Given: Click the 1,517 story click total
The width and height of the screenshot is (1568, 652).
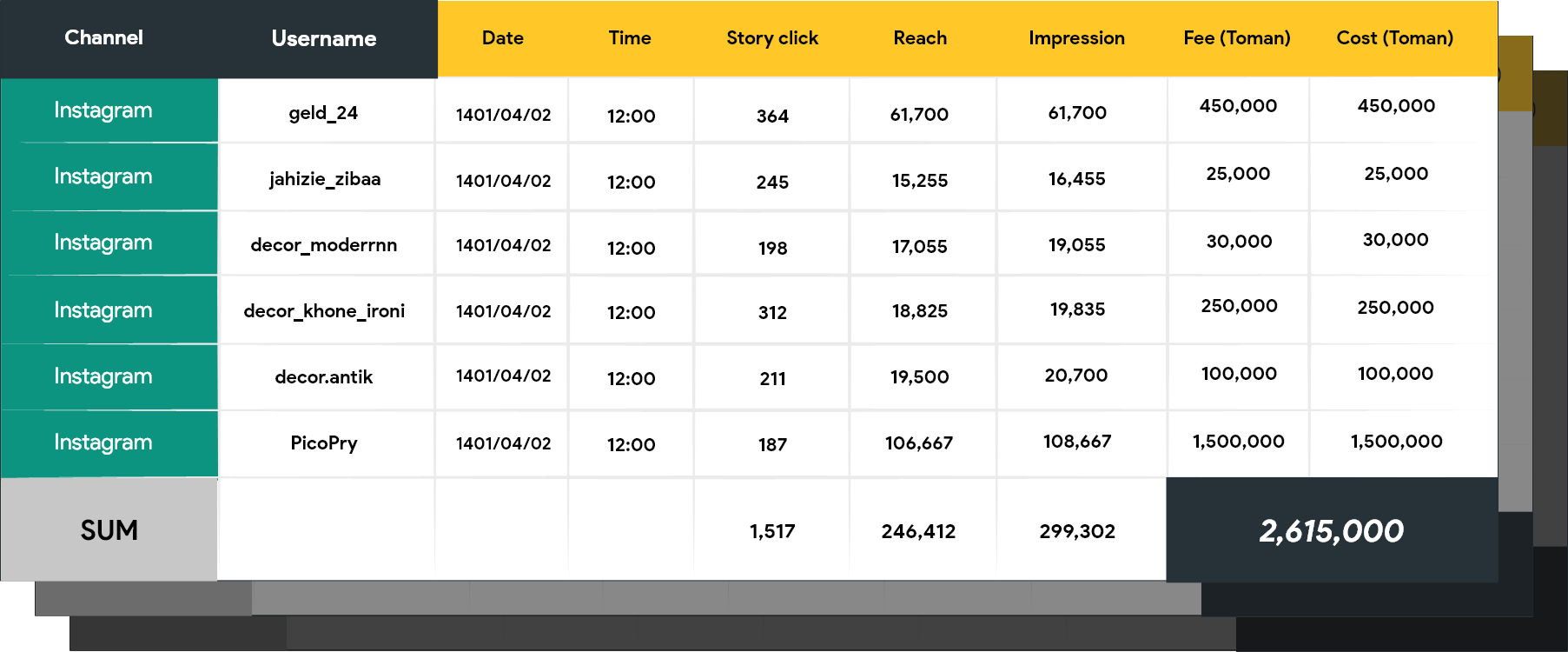Looking at the screenshot, I should 771,531.
